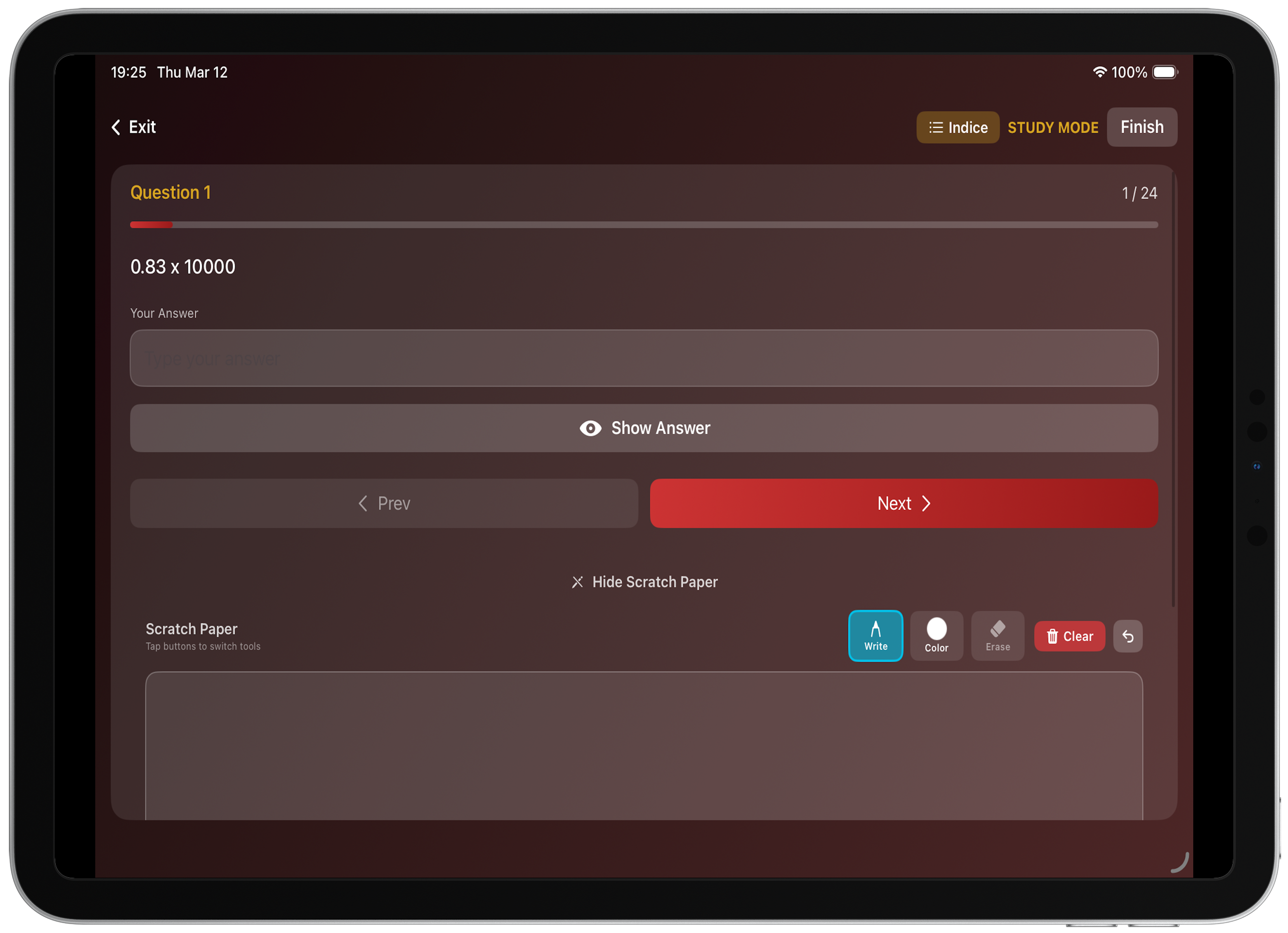1288x933 pixels.
Task: Clear the scratch paper with trash button
Action: coord(1069,636)
